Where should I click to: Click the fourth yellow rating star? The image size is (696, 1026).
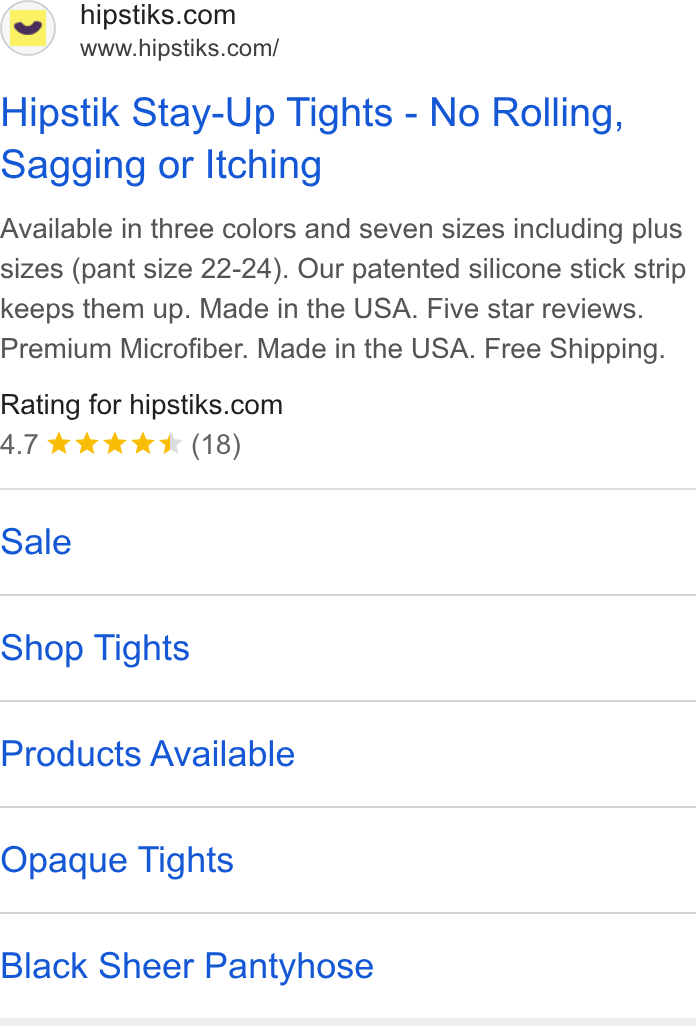pos(143,444)
